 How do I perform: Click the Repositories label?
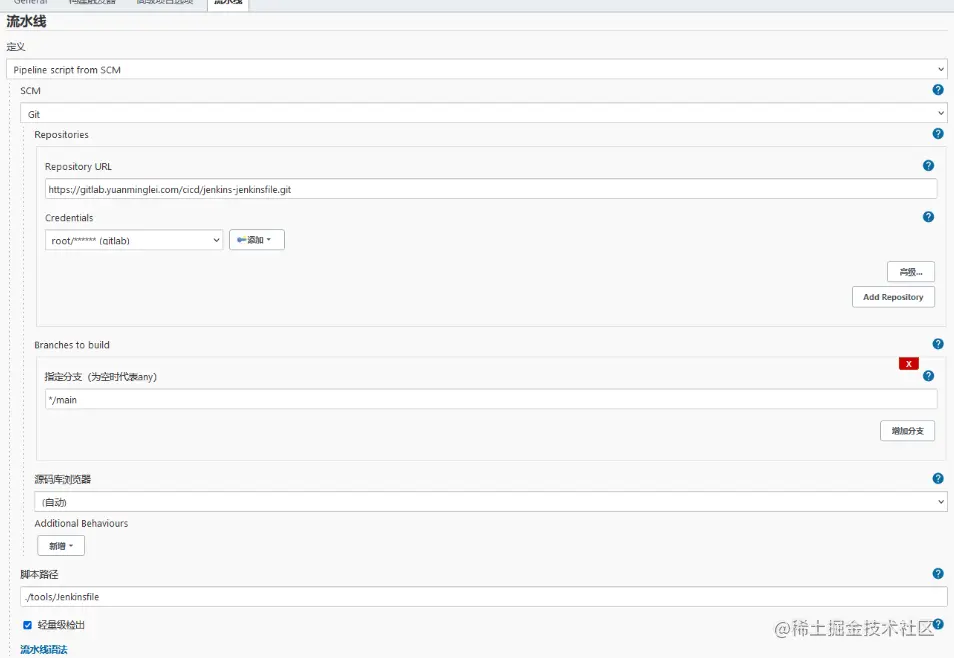[61, 135]
